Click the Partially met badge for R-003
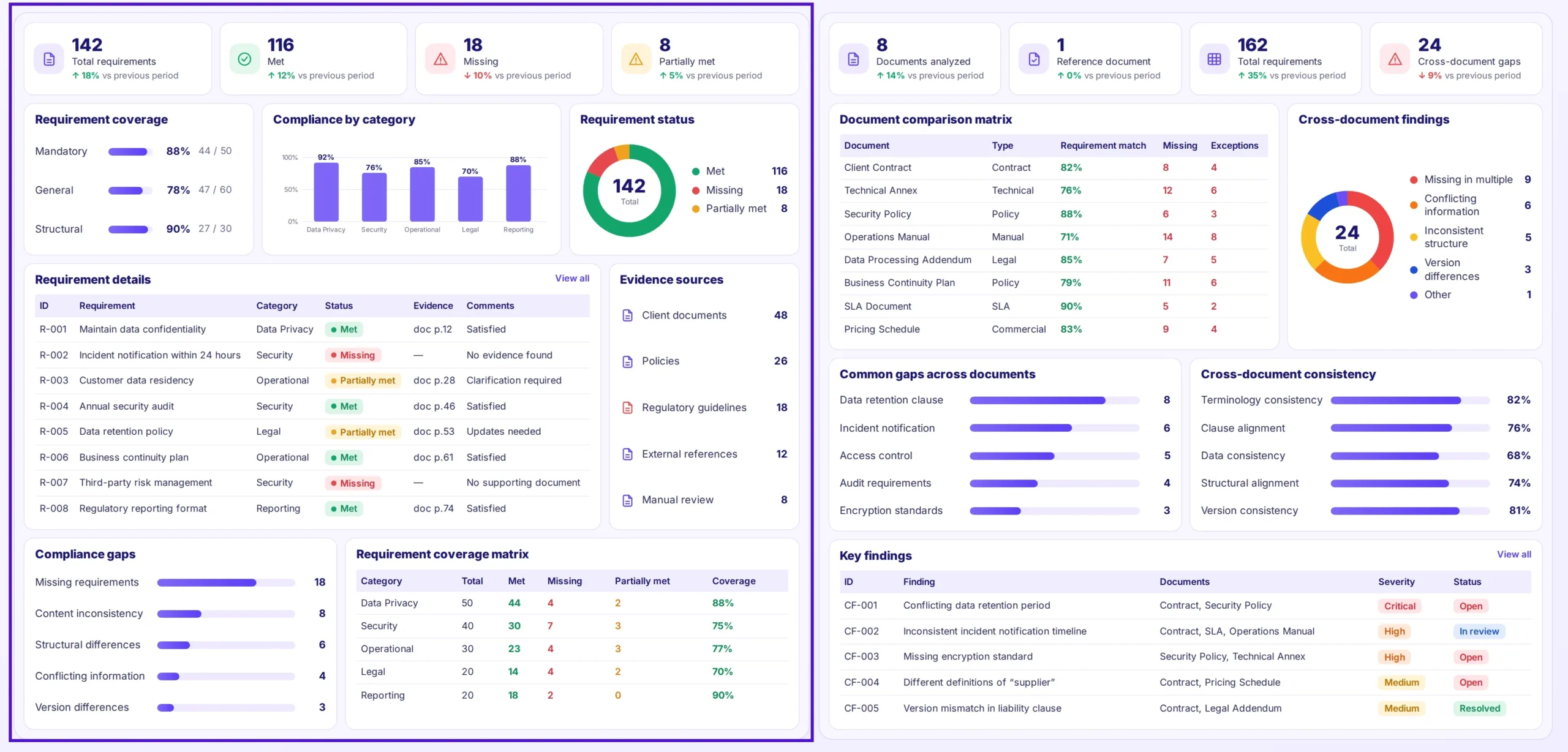This screenshot has width=1568, height=752. pyautogui.click(x=363, y=381)
